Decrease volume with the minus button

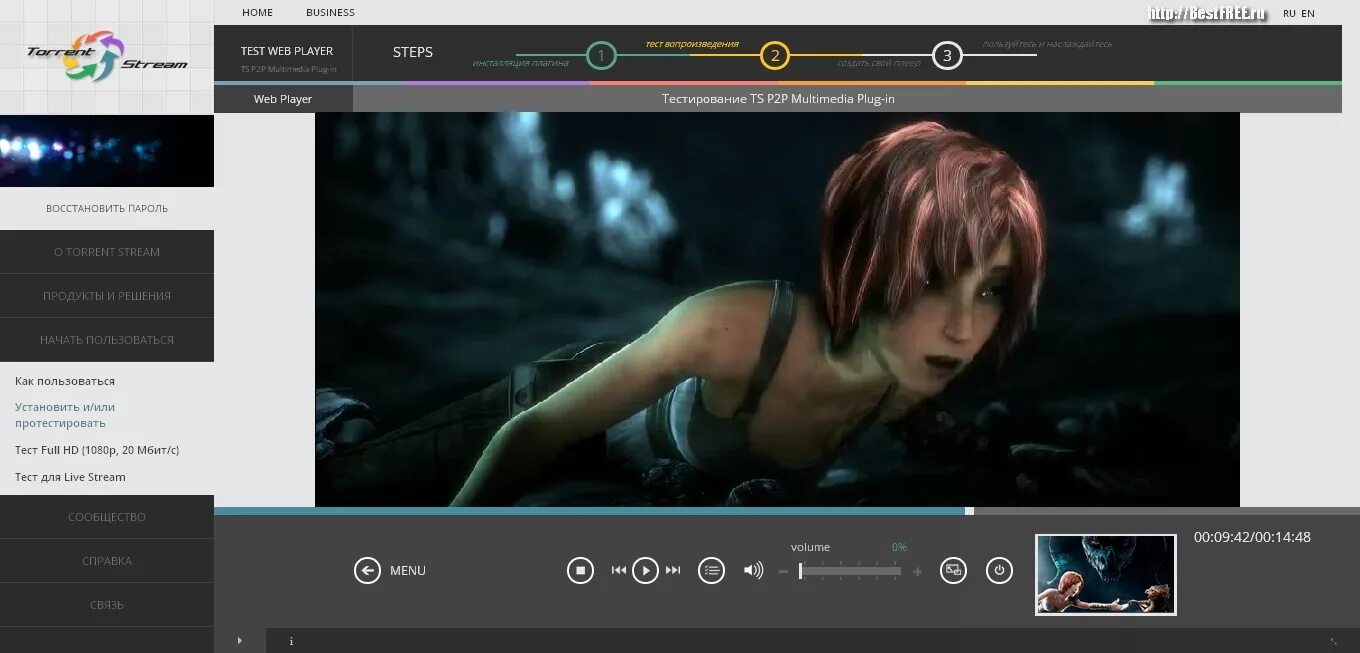click(783, 572)
